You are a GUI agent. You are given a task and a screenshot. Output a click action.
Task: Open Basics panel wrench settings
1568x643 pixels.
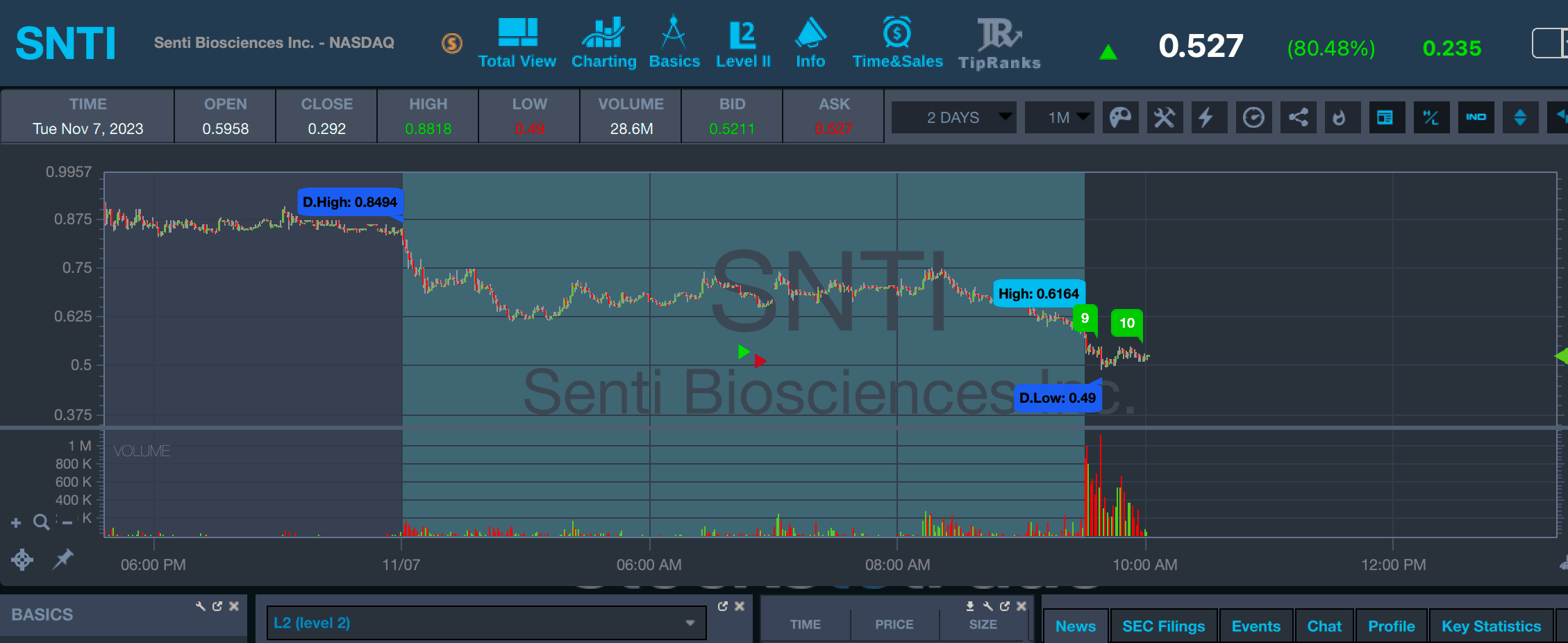click(201, 606)
